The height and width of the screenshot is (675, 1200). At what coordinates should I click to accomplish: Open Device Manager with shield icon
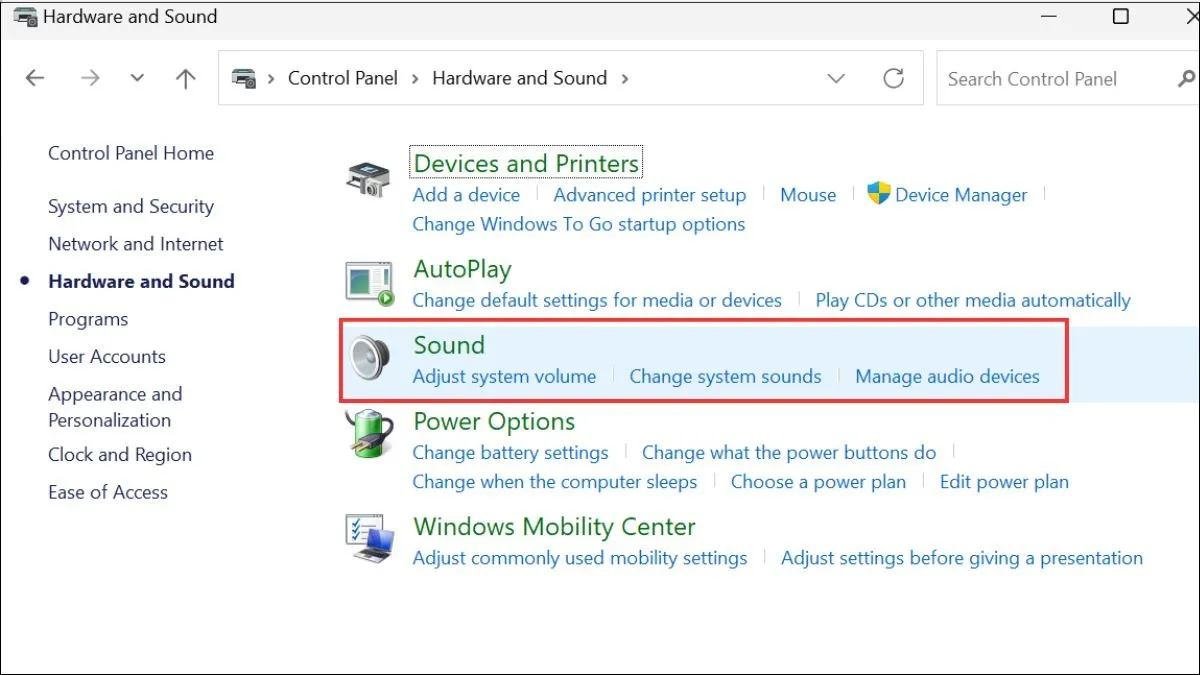pos(947,195)
